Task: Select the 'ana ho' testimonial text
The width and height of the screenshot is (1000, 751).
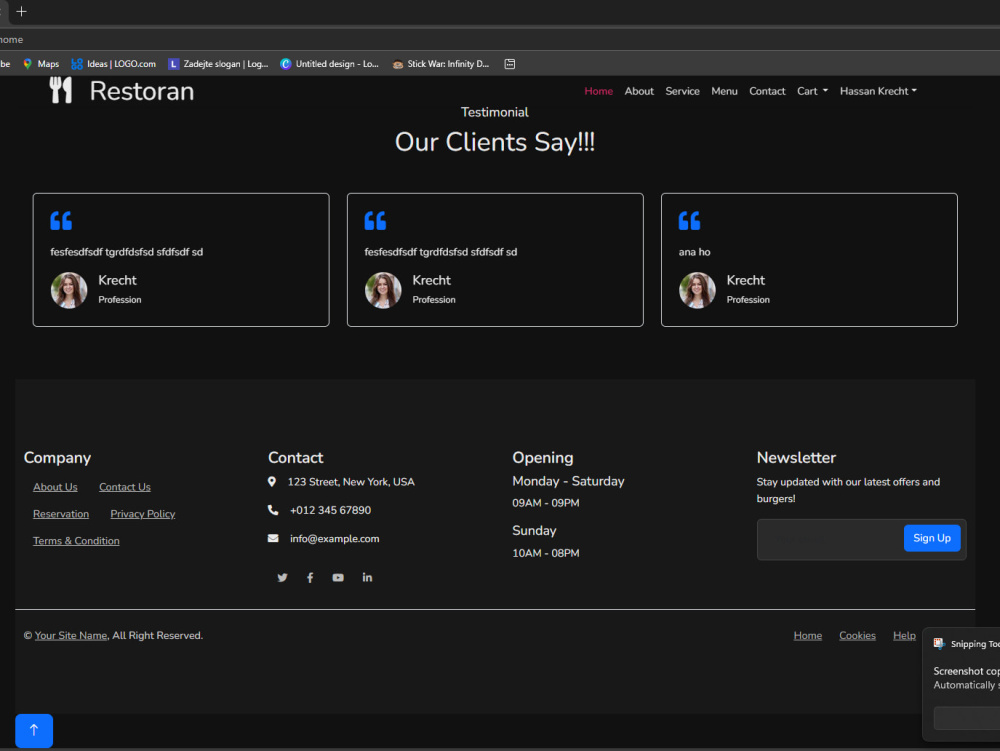Action: pos(695,252)
